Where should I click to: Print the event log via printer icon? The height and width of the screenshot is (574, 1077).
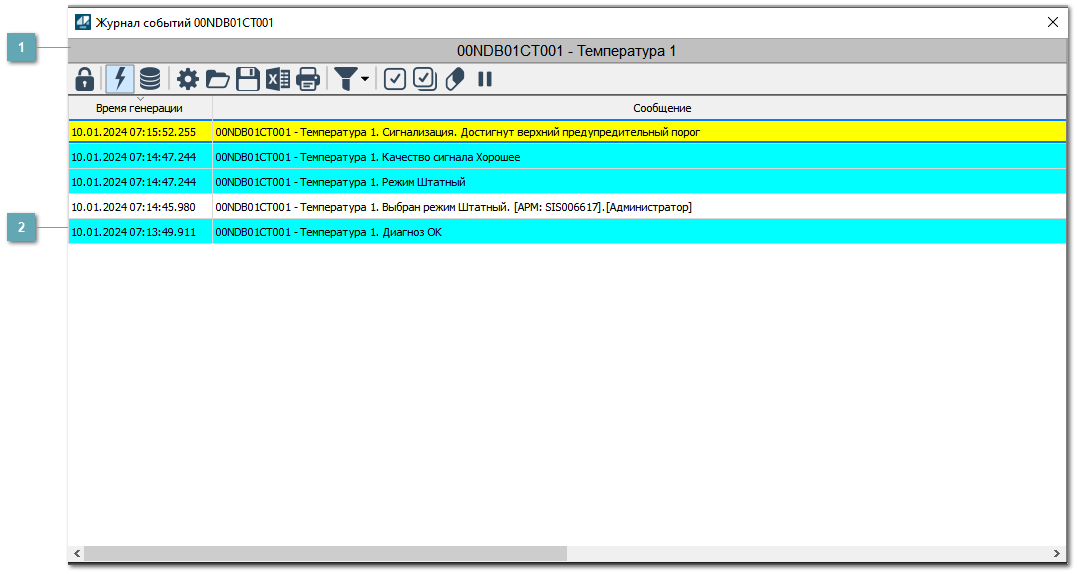click(x=308, y=79)
